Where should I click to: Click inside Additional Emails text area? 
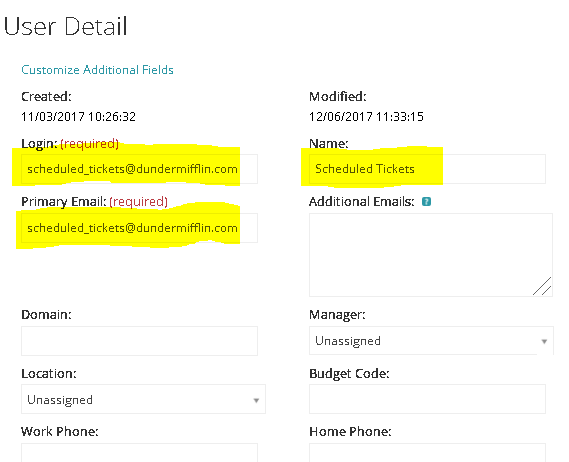[431, 255]
